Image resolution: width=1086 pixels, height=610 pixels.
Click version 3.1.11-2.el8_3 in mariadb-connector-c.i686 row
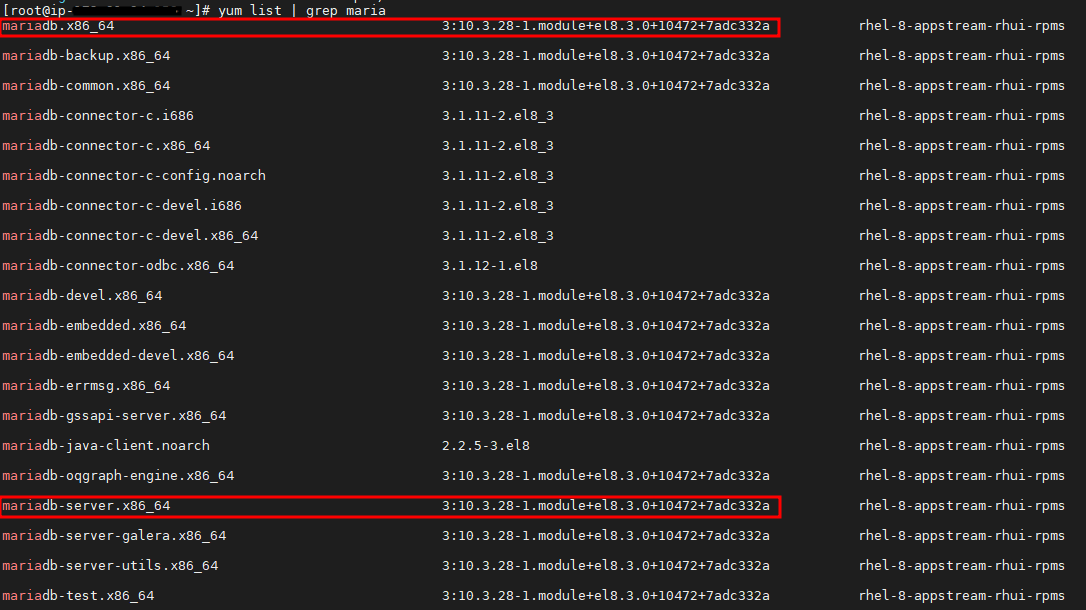pyautogui.click(x=498, y=116)
